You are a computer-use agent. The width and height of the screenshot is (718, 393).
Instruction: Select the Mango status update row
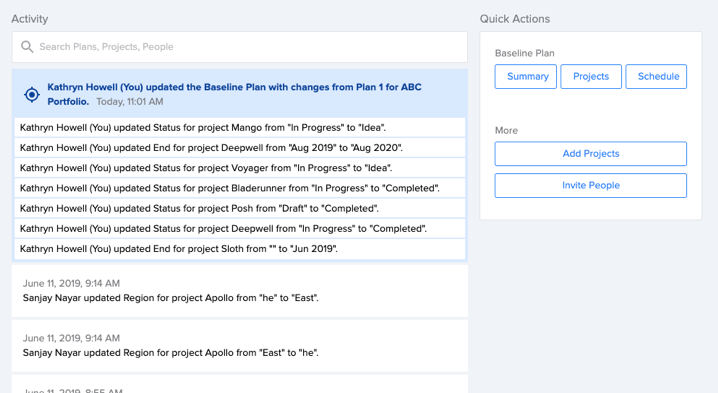(x=239, y=128)
